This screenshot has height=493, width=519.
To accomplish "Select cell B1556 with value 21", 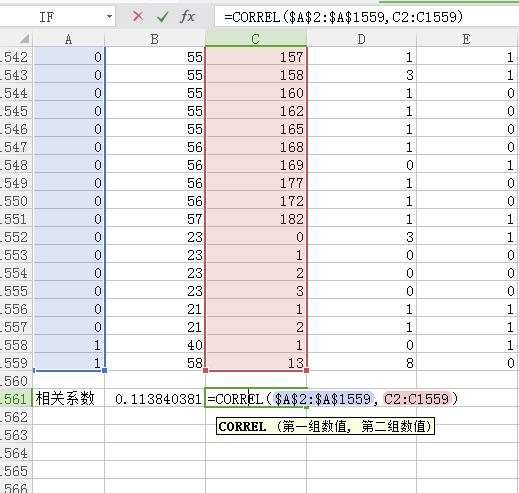I will [155, 309].
